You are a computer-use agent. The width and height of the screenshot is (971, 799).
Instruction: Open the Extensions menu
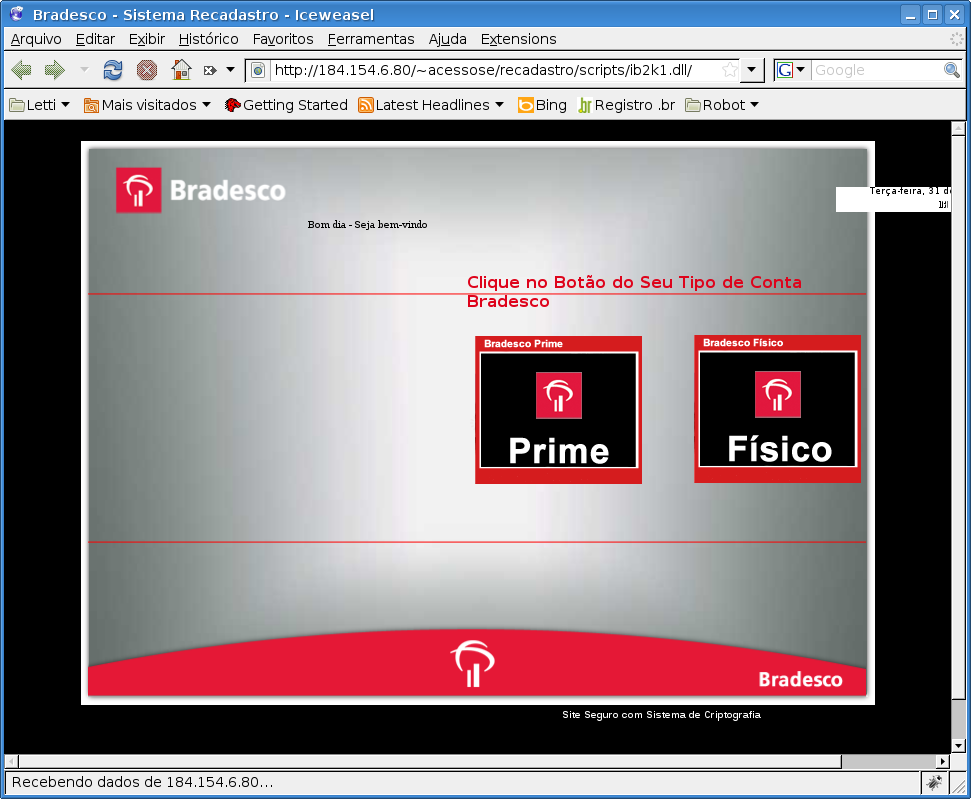point(518,39)
